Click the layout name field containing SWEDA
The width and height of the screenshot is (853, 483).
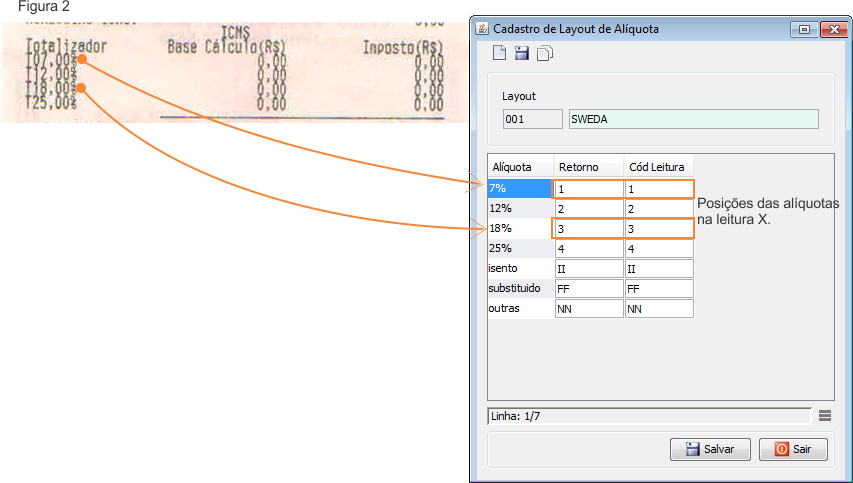692,120
